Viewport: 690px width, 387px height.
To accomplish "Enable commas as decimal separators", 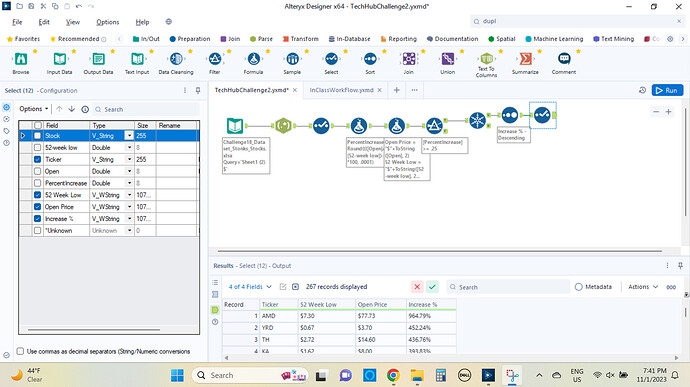I will (x=20, y=351).
